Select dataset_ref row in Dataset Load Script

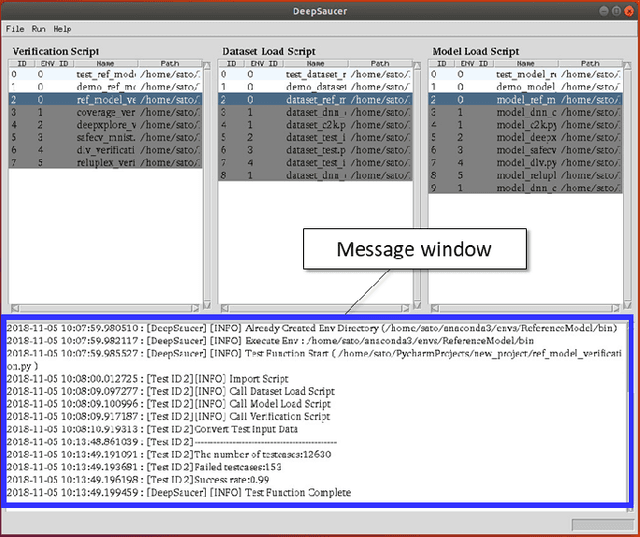315,100
